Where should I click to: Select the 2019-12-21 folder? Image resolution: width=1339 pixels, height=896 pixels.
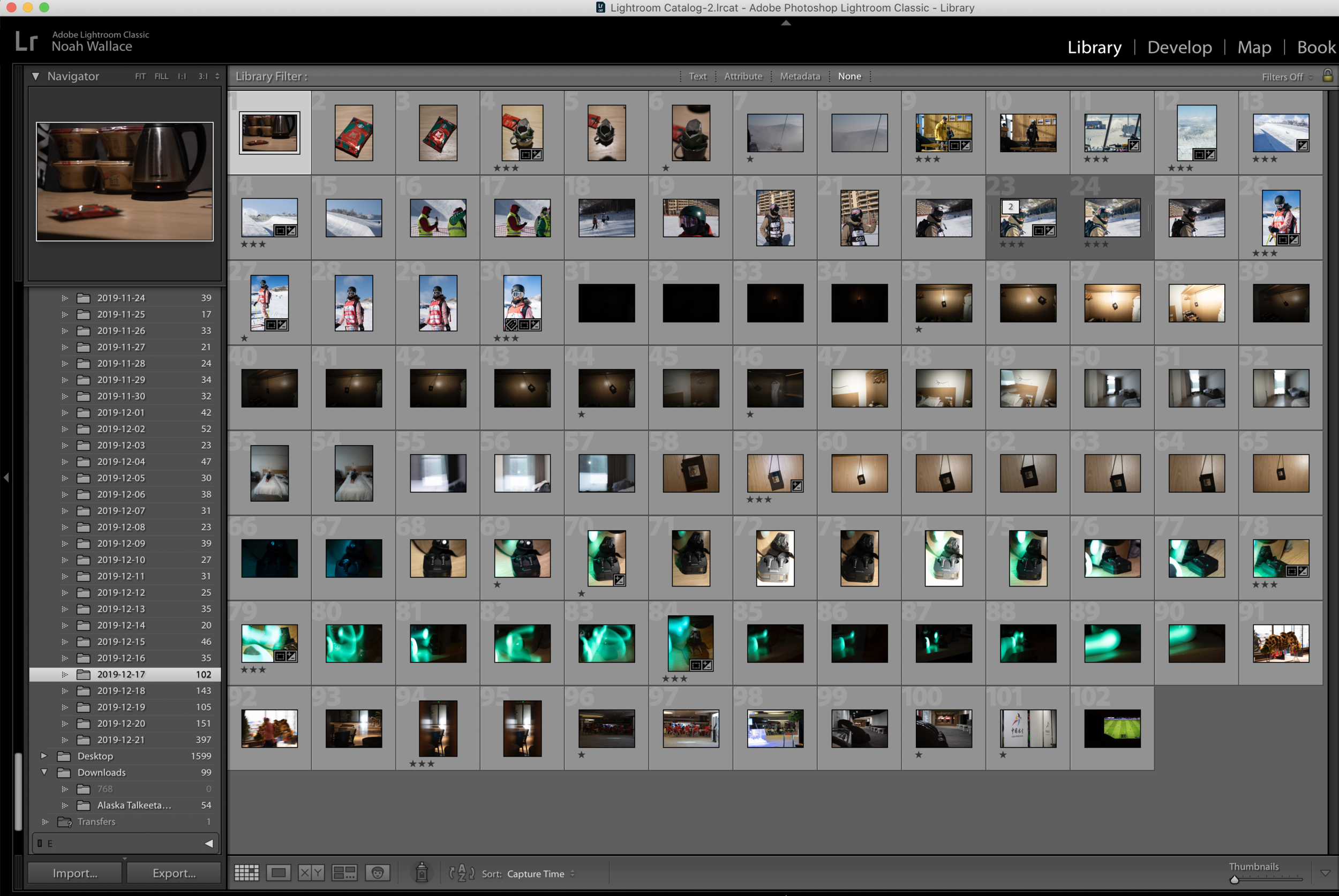125,740
